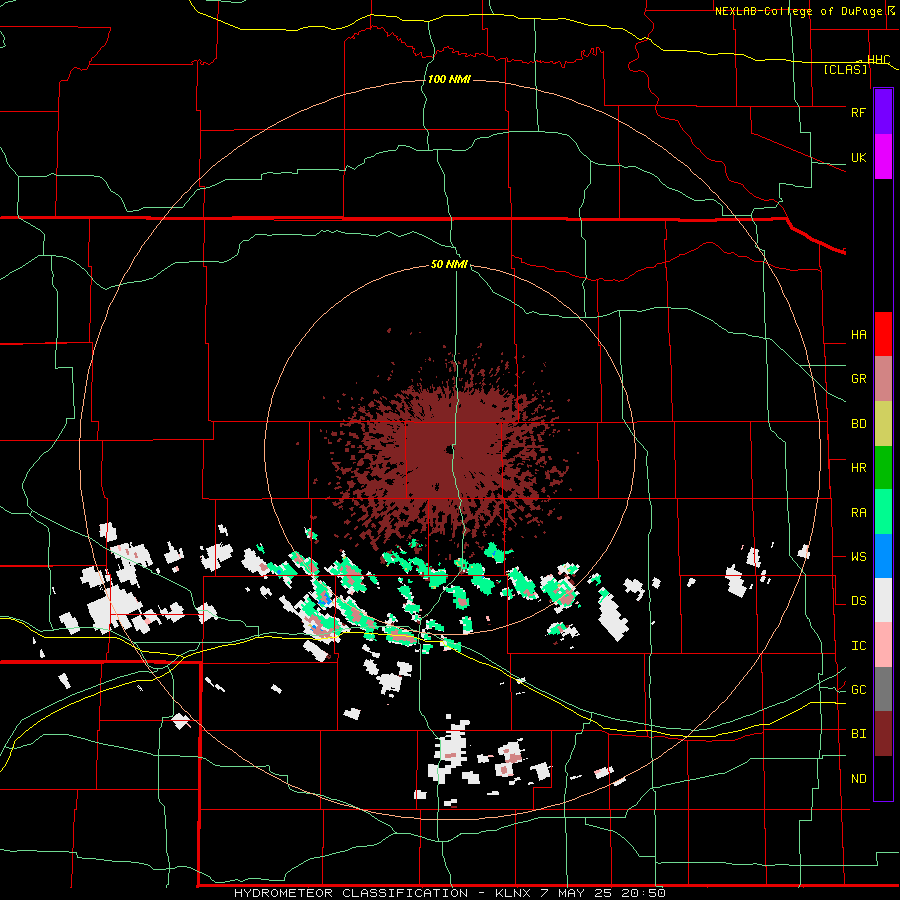Click the HR legend label
The image size is (900, 900).
pos(858,468)
